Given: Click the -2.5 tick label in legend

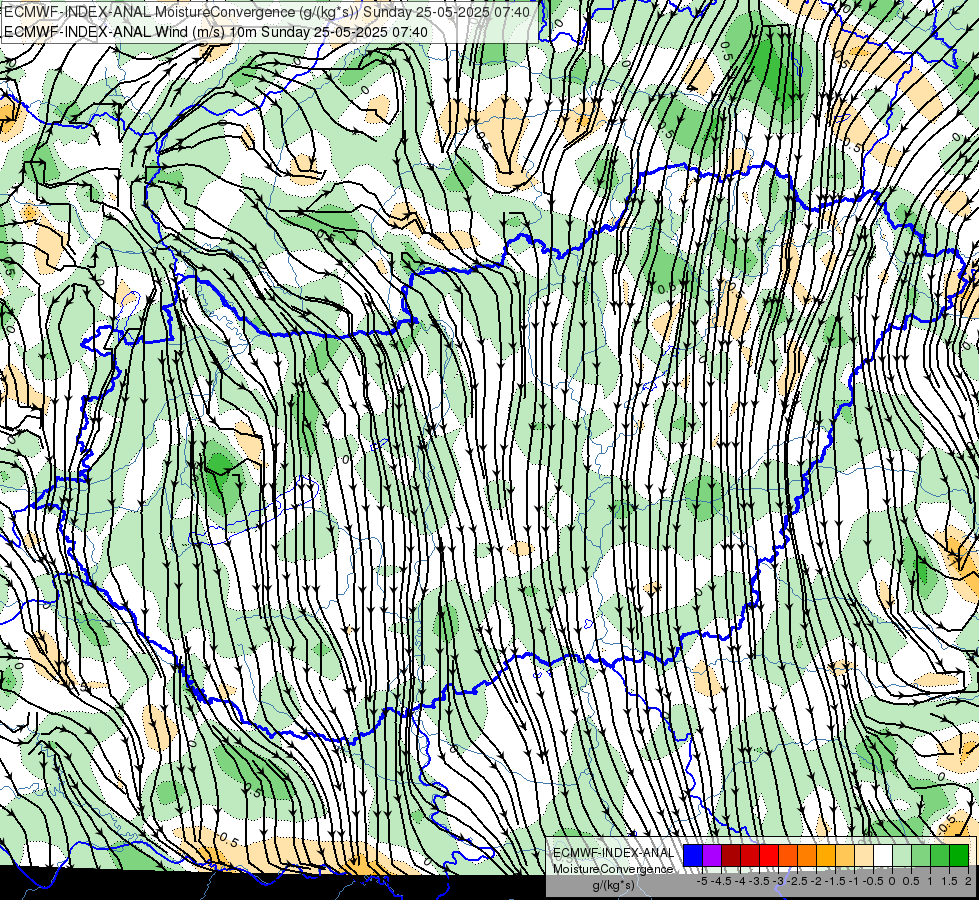Looking at the screenshot, I should pos(797,881).
